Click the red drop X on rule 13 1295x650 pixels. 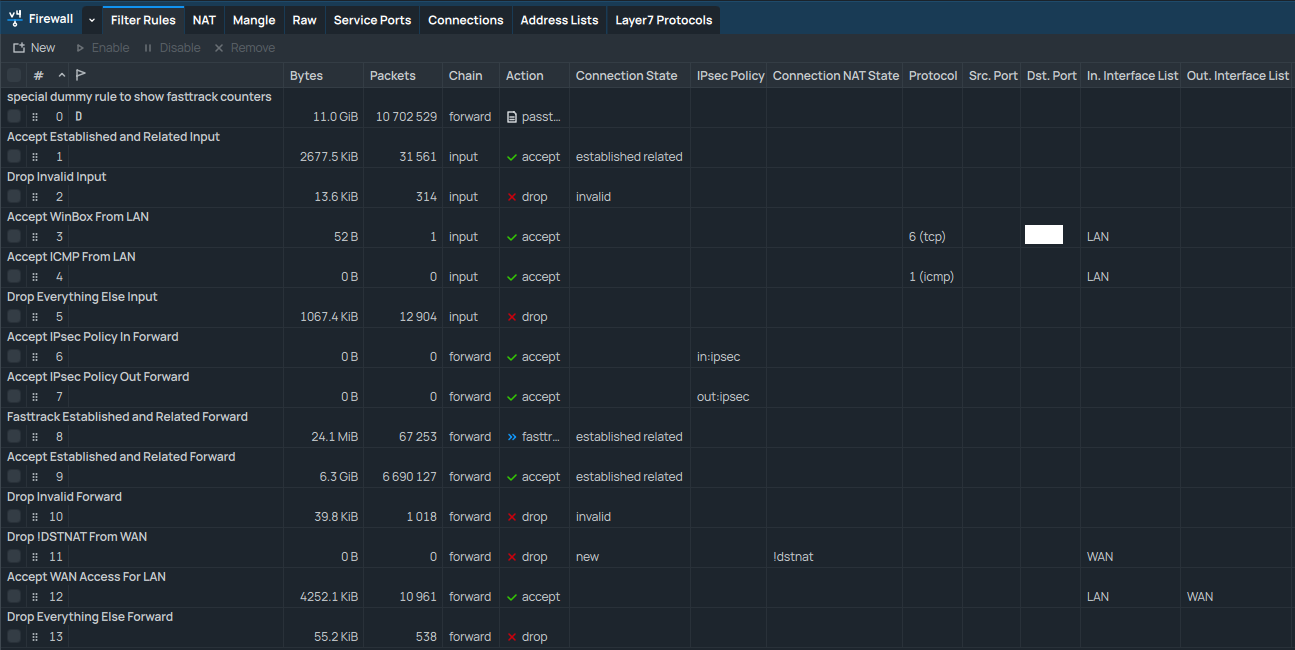[512, 637]
